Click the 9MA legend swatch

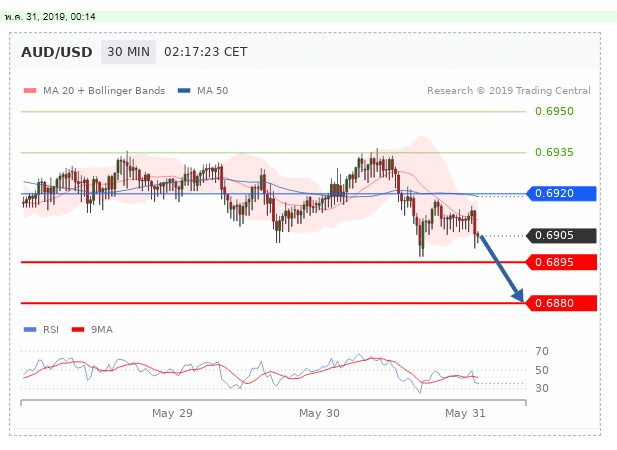point(78,330)
